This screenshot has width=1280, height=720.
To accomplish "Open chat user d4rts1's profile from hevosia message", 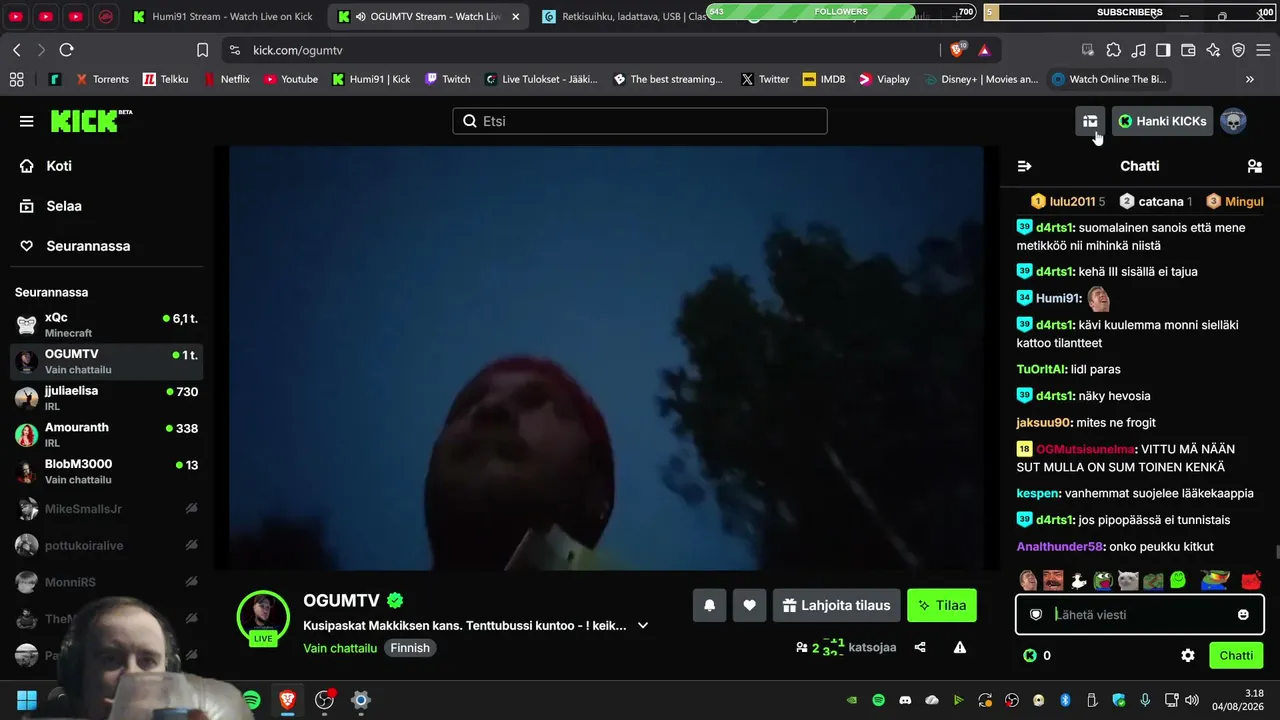I will tap(1054, 396).
